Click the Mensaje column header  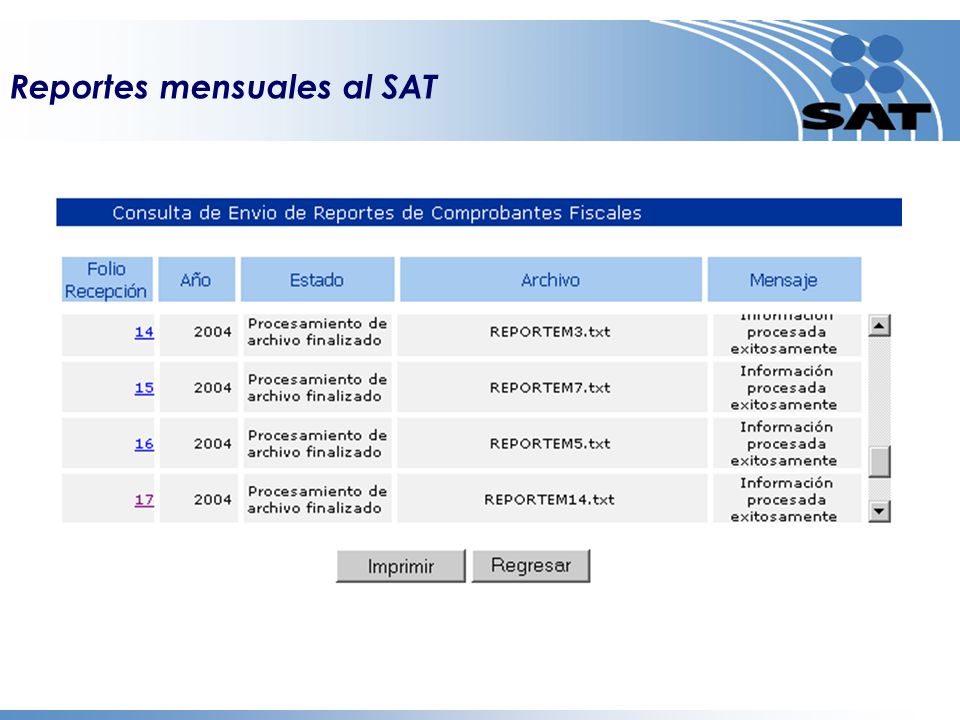[784, 280]
